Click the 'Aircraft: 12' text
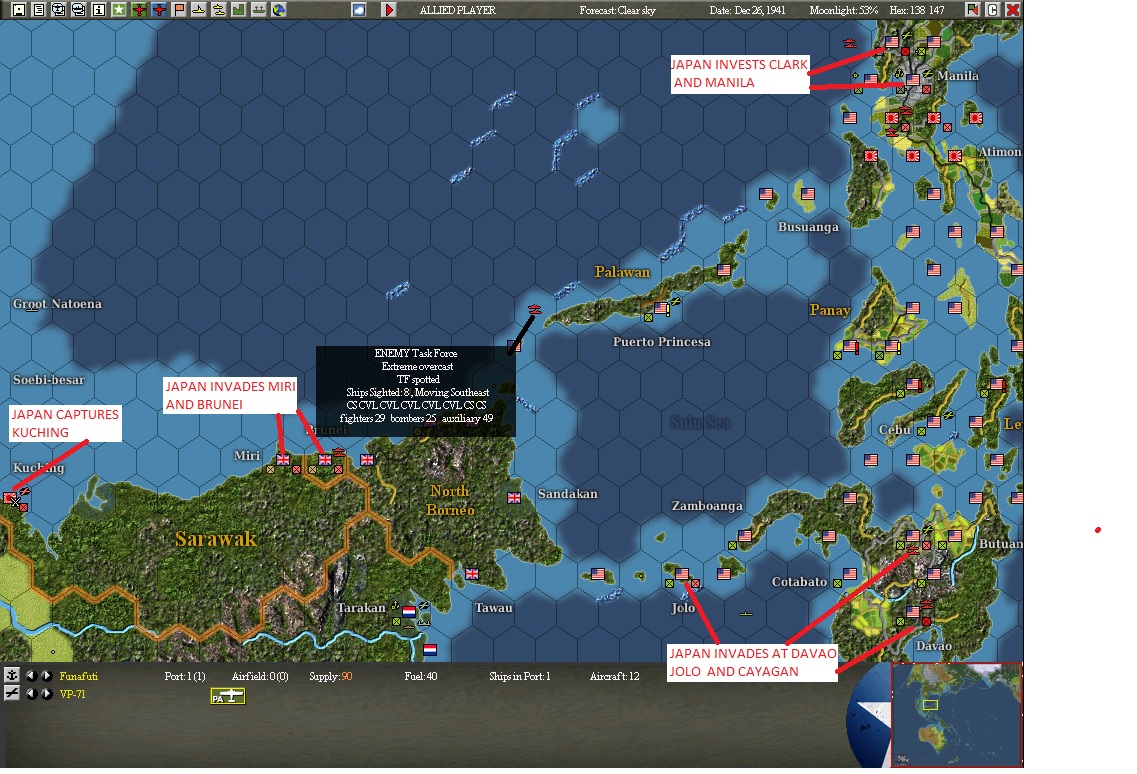 pyautogui.click(x=614, y=676)
